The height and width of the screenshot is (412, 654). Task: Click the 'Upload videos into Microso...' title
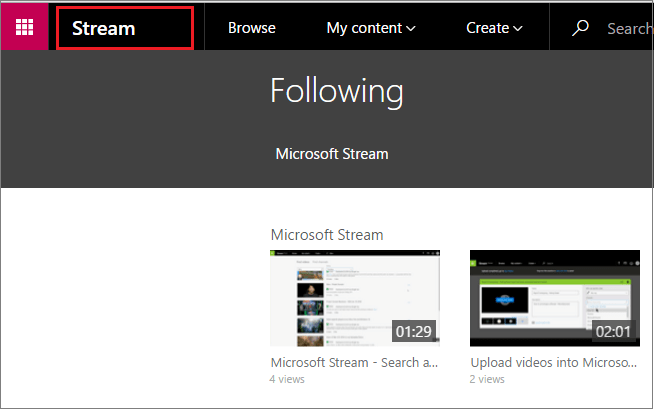coord(553,362)
